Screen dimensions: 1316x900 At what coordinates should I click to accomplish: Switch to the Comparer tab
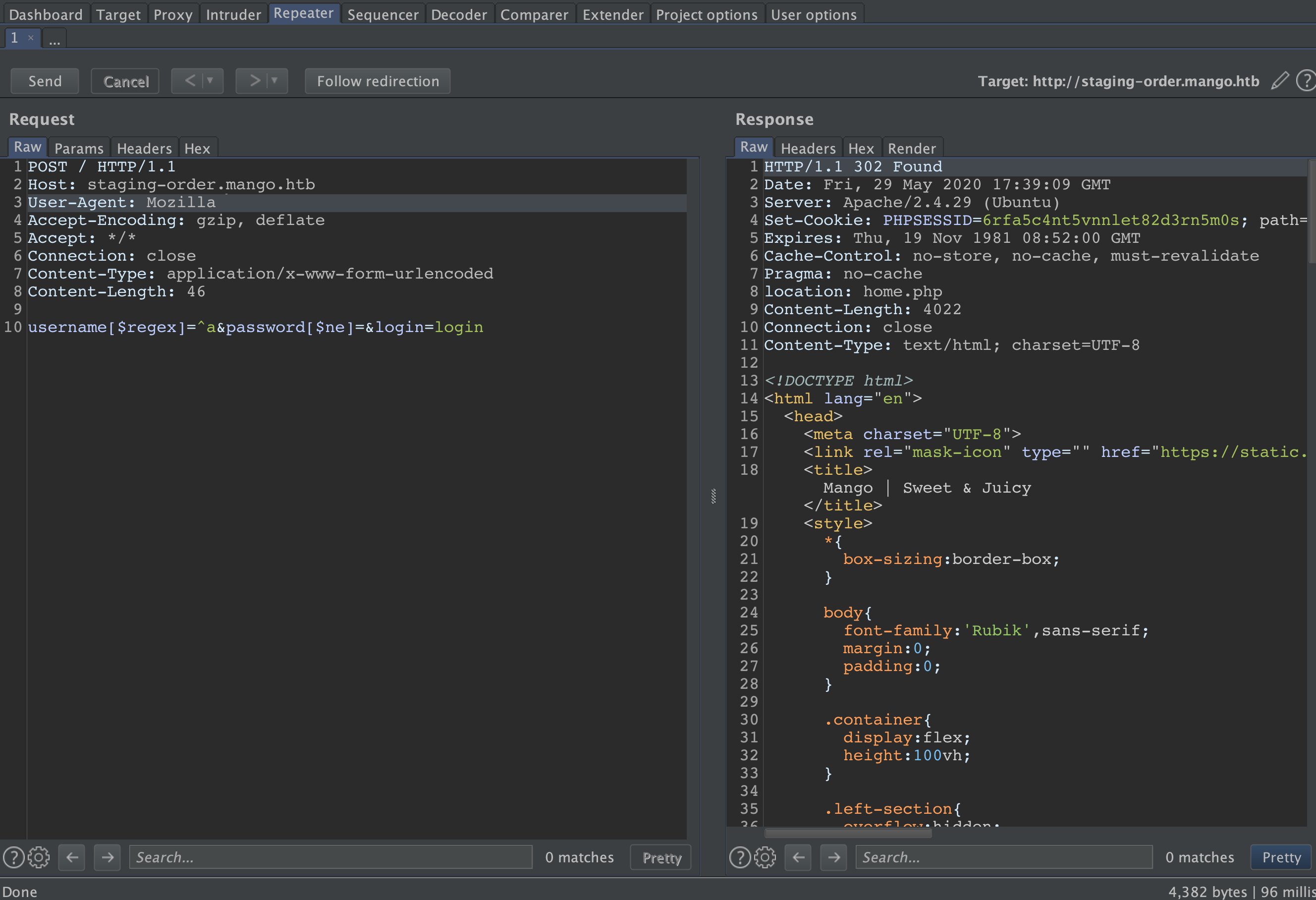(534, 14)
